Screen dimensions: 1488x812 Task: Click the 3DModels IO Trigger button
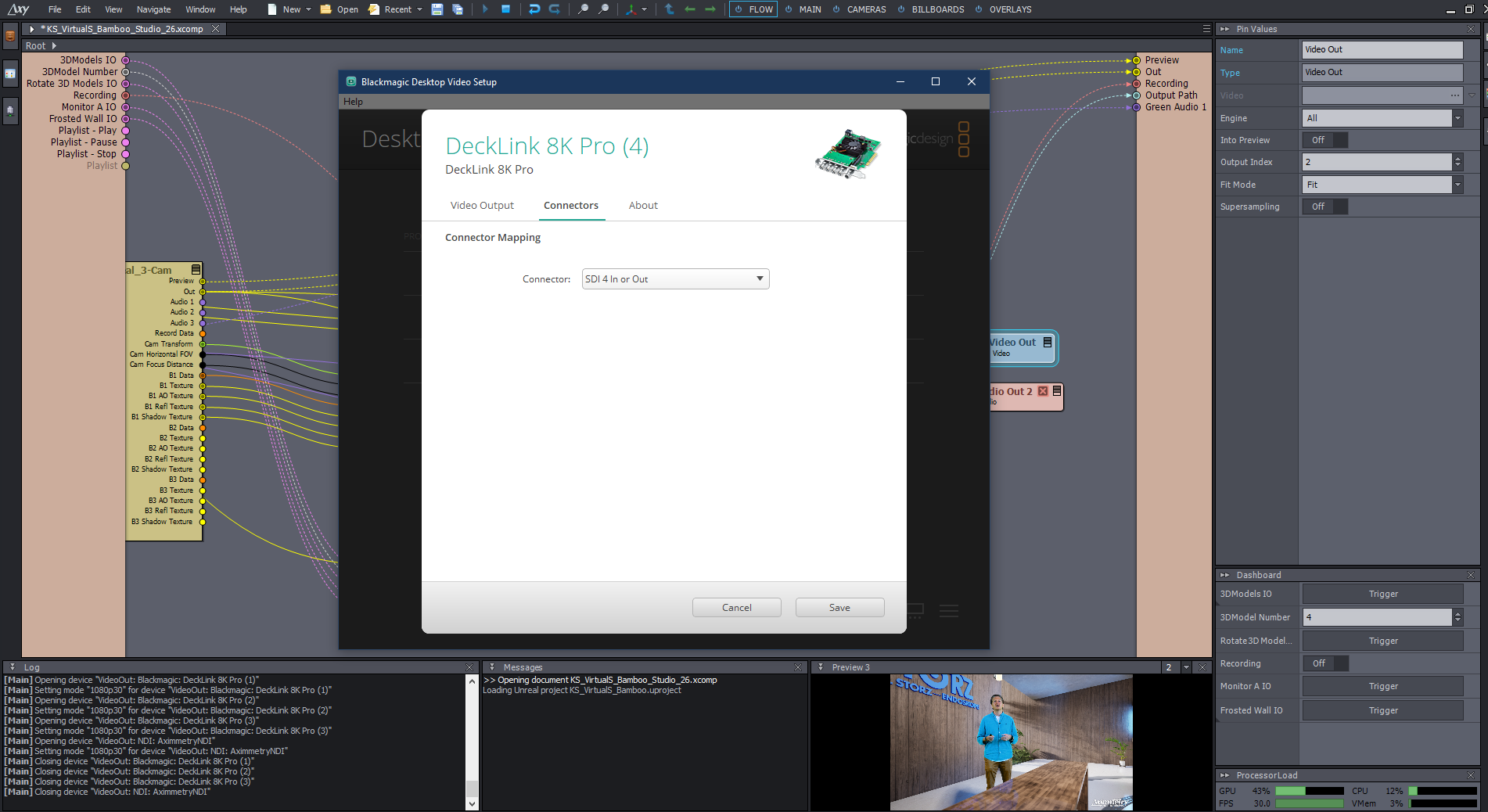1382,594
